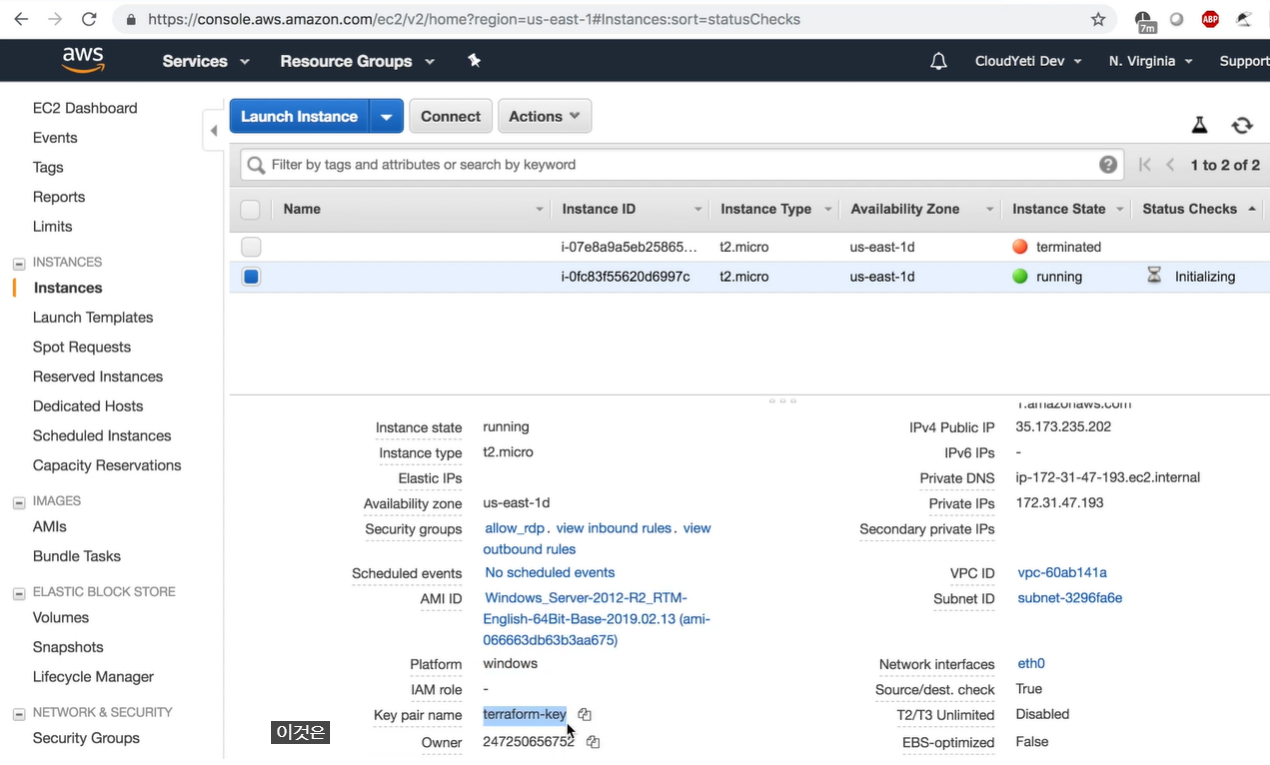Collapse the NETWORK & SECURITY section
The height and width of the screenshot is (765, 1270).
pyautogui.click(x=19, y=714)
